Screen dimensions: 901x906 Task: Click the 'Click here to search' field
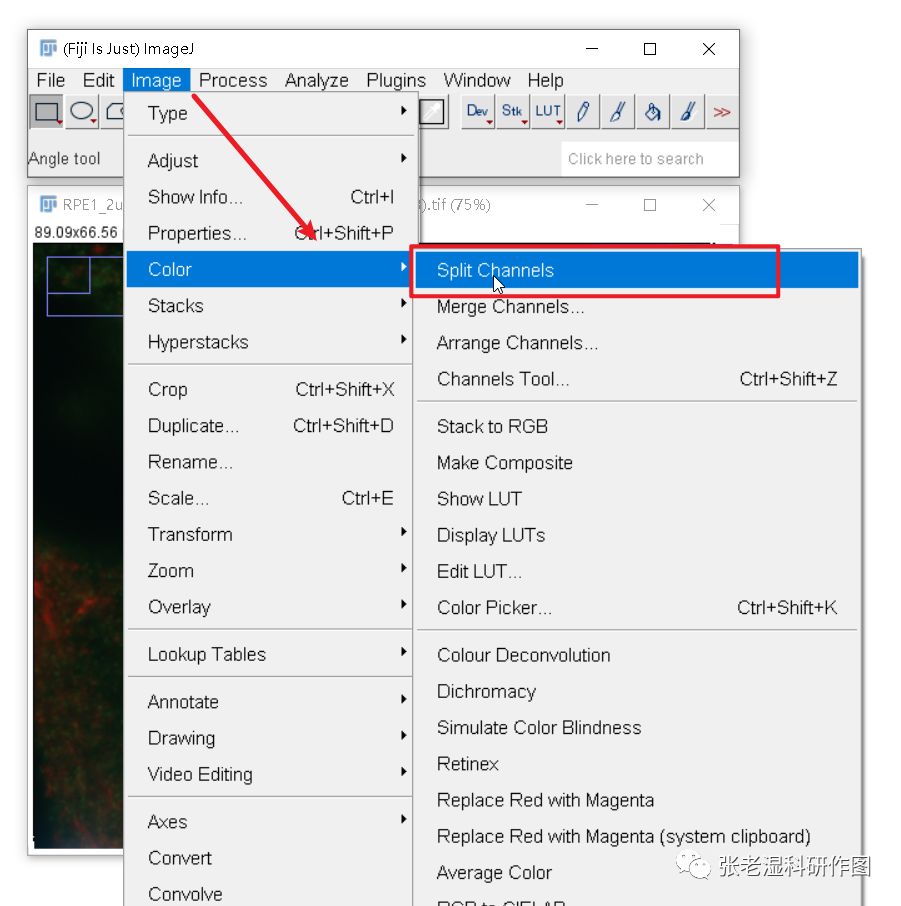tap(649, 158)
